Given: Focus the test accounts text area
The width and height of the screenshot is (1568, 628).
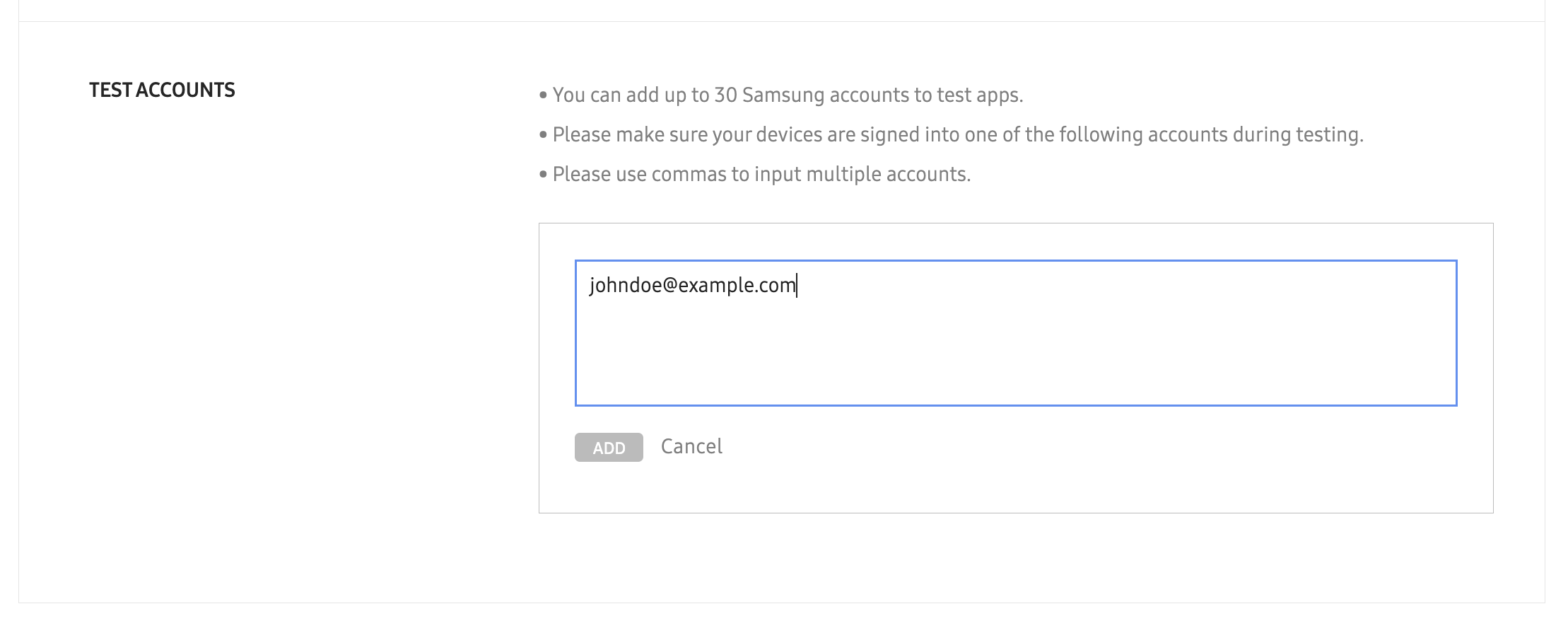Looking at the screenshot, I should point(1015,347).
